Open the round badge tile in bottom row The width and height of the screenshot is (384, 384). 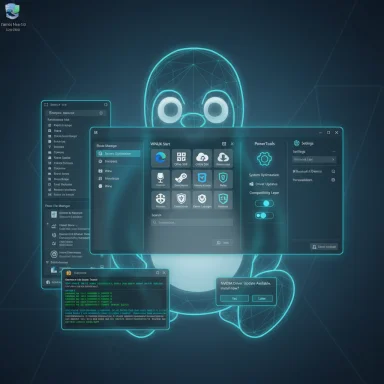(x=202, y=200)
